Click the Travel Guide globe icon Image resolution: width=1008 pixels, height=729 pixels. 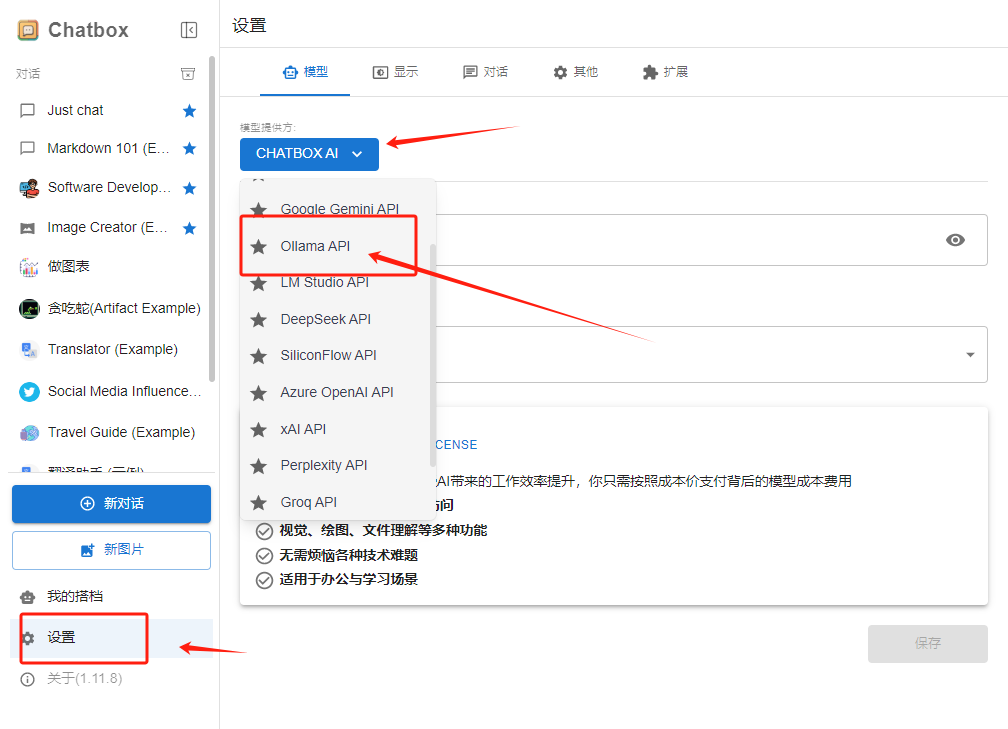point(29,433)
